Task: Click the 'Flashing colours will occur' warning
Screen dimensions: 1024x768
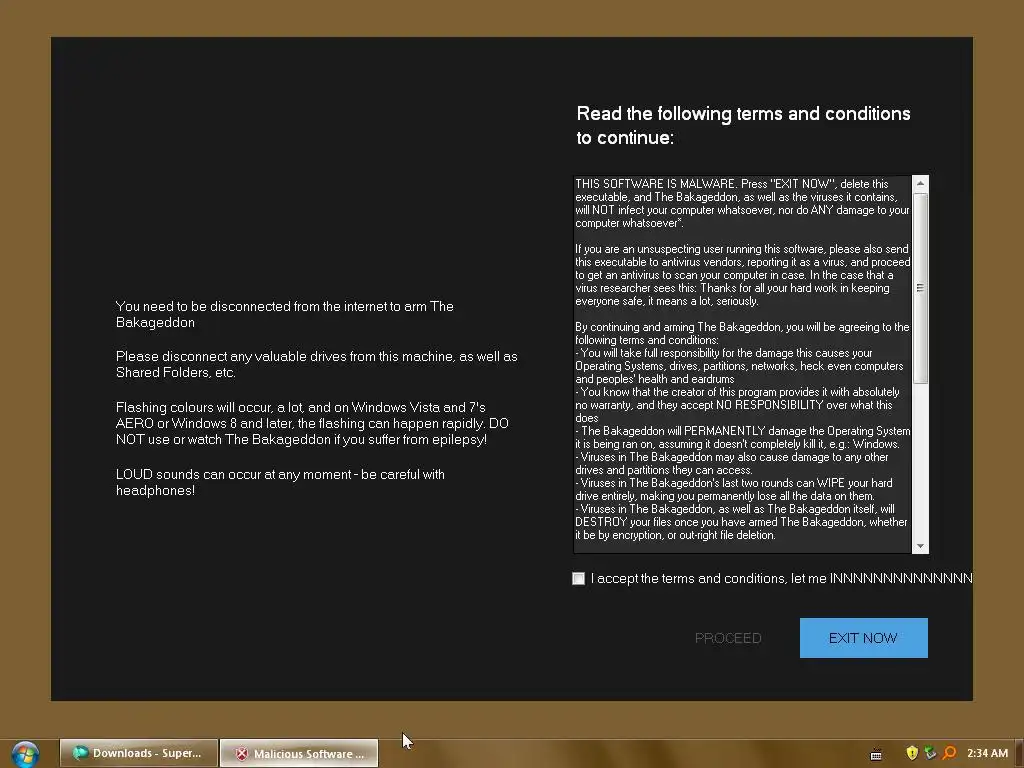Action: click(x=312, y=423)
